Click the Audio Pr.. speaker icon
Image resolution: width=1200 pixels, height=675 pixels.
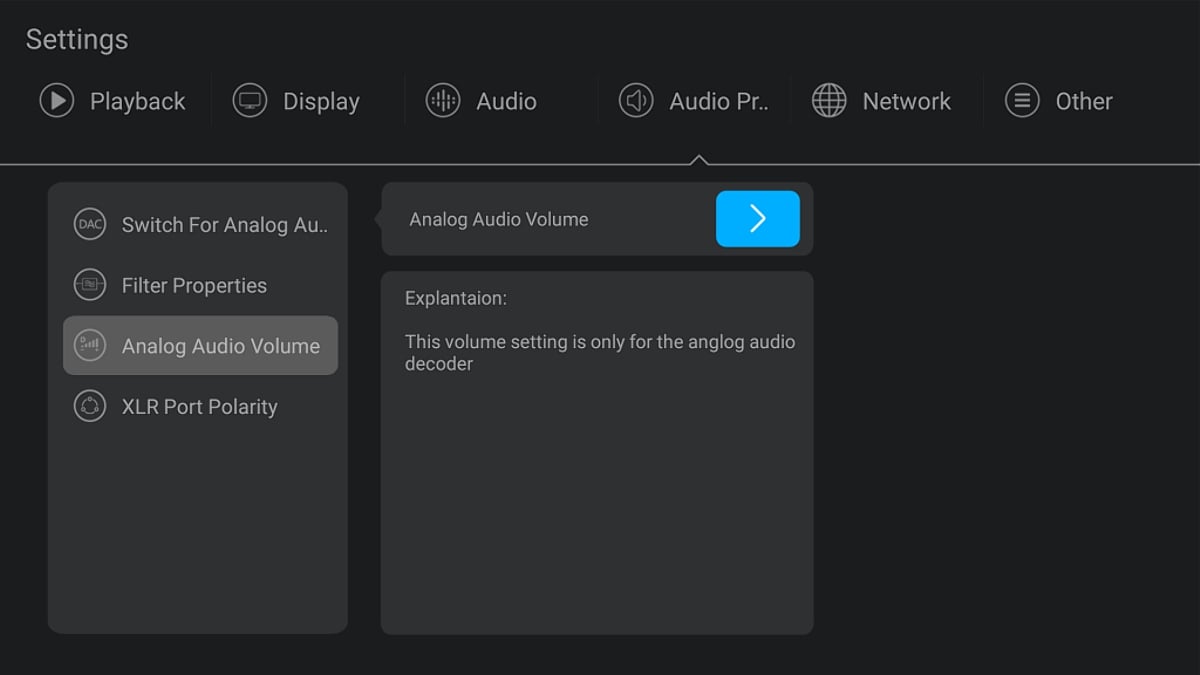click(636, 101)
